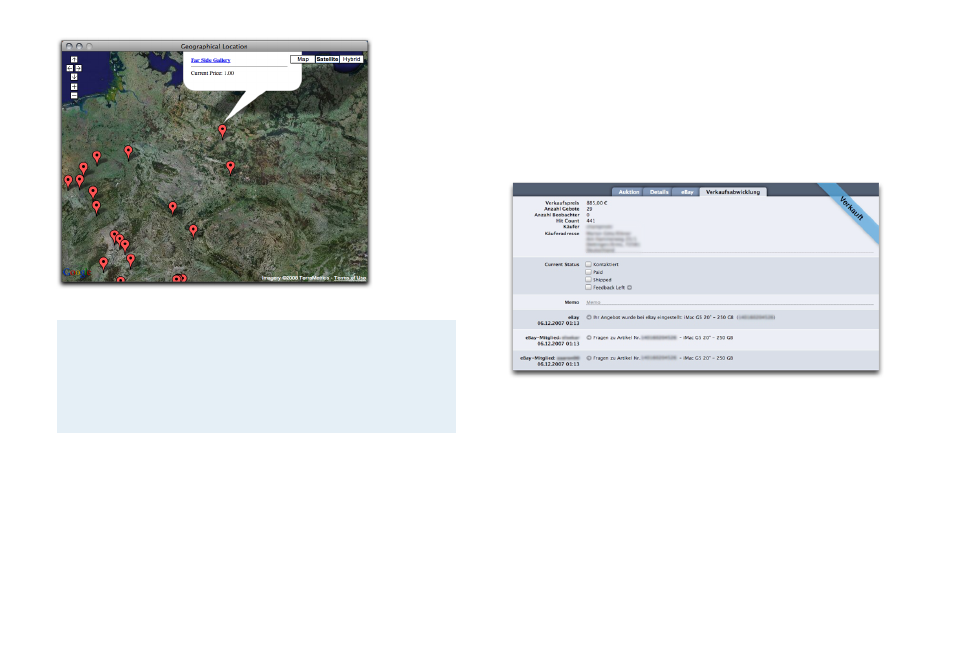The width and height of the screenshot is (954, 668).
Task: Click the Hit Count value '441'
Action: [591, 221]
